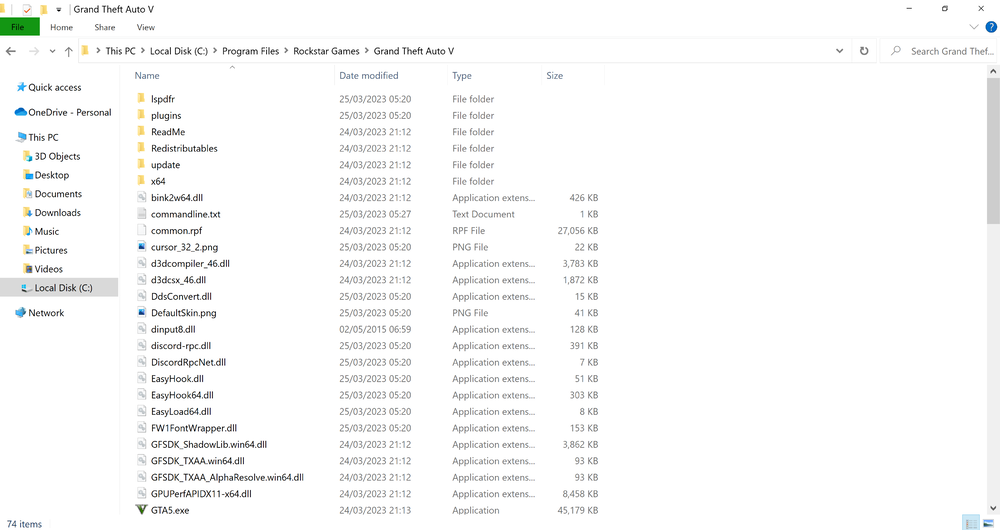The image size is (1000, 530).
Task: Click the Network icon in sidebar
Action: coord(21,313)
